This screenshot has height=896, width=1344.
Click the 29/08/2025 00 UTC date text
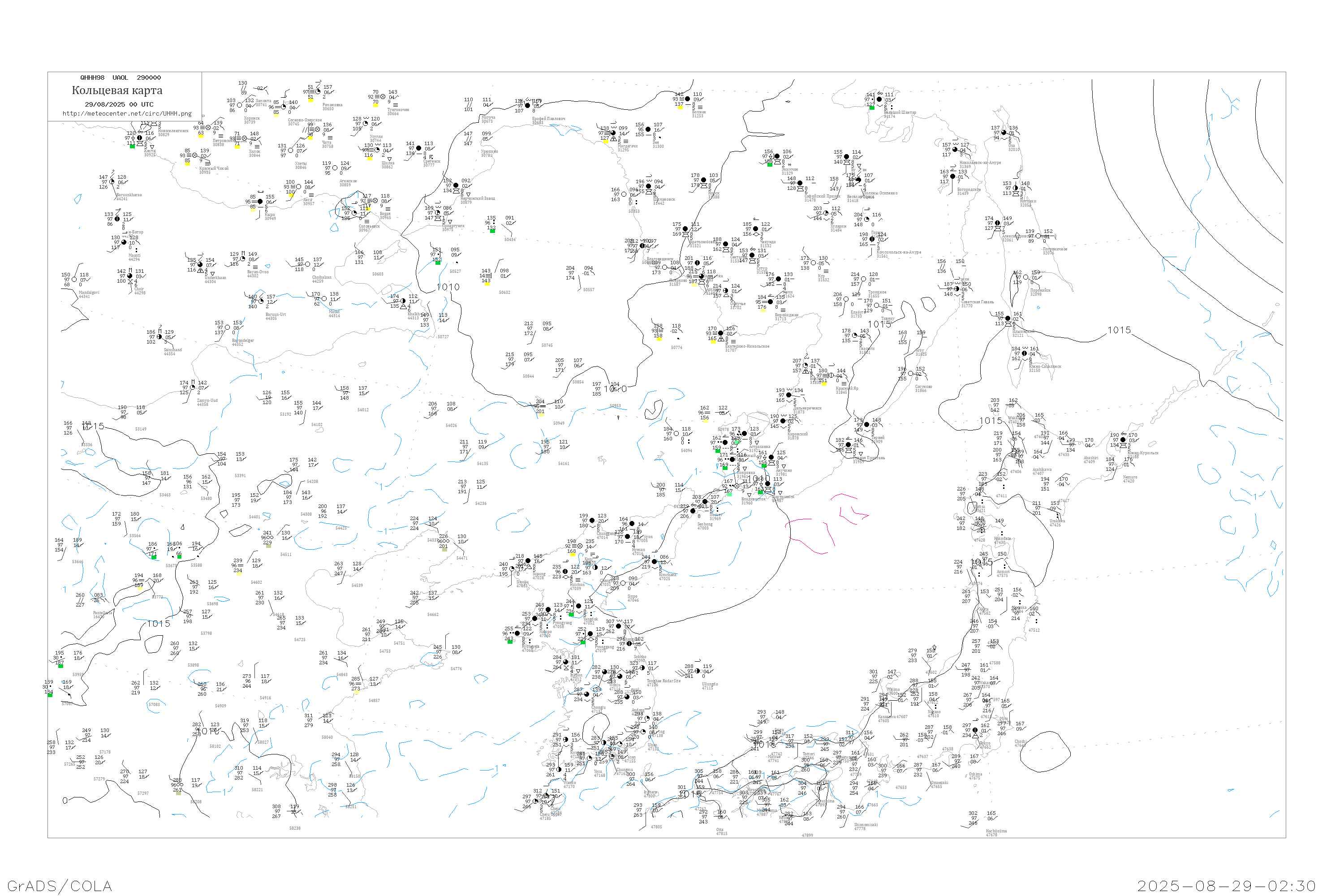tap(119, 104)
